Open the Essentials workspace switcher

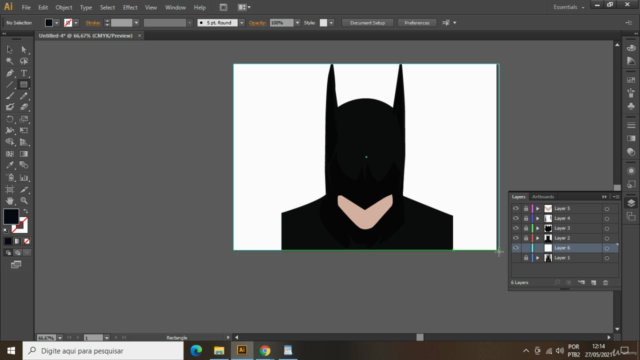coord(569,7)
